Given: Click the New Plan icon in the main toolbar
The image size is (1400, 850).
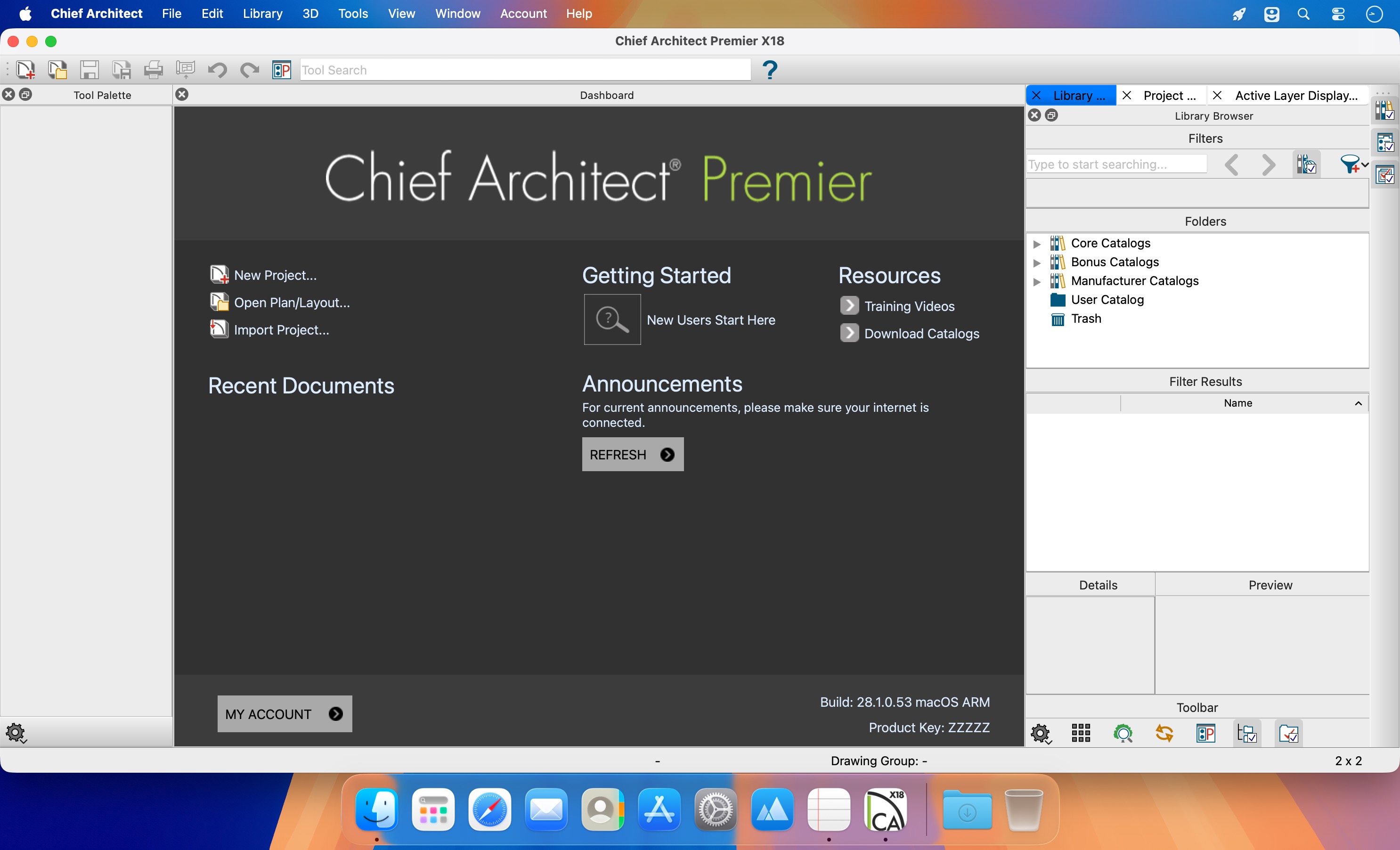Looking at the screenshot, I should click(x=25, y=70).
